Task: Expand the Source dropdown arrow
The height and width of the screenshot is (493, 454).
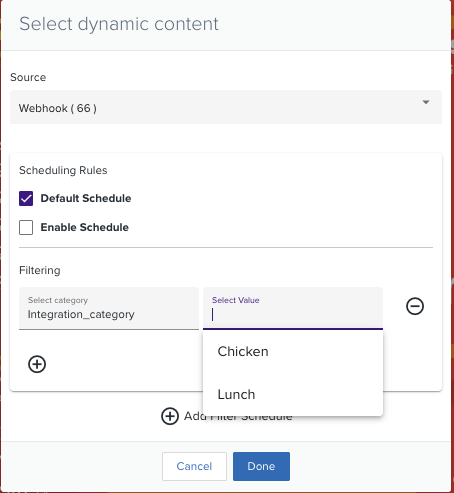Action: 426,102
